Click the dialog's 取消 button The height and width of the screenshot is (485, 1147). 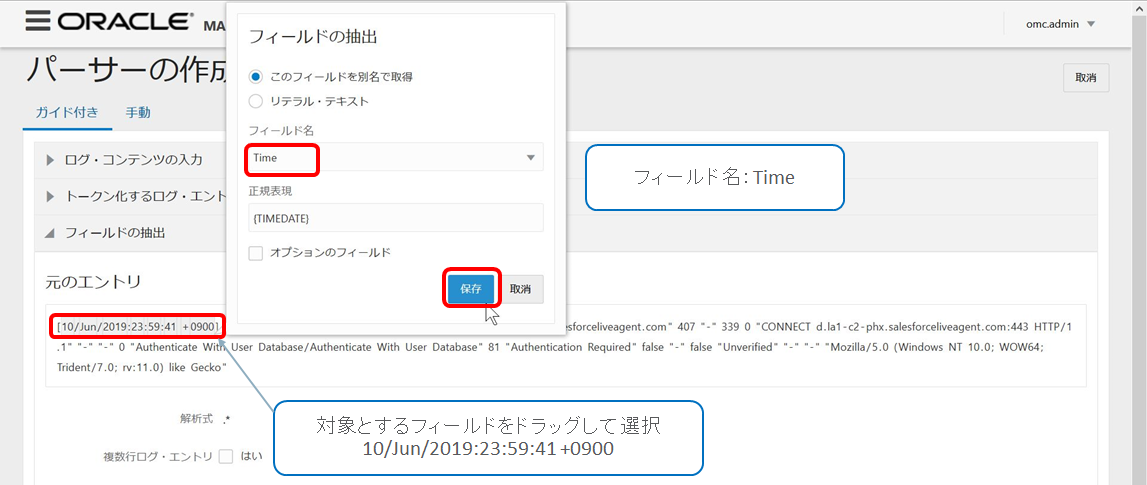(520, 288)
